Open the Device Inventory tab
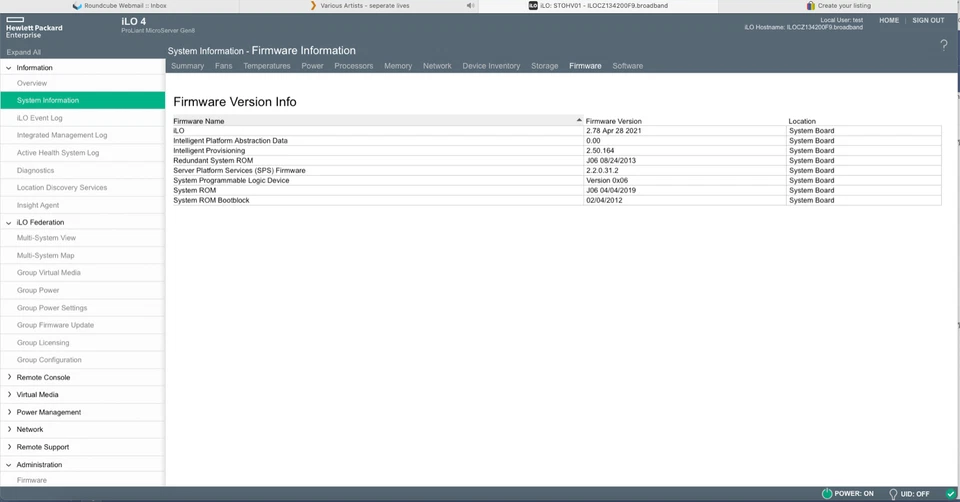Image resolution: width=960 pixels, height=502 pixels. click(491, 66)
